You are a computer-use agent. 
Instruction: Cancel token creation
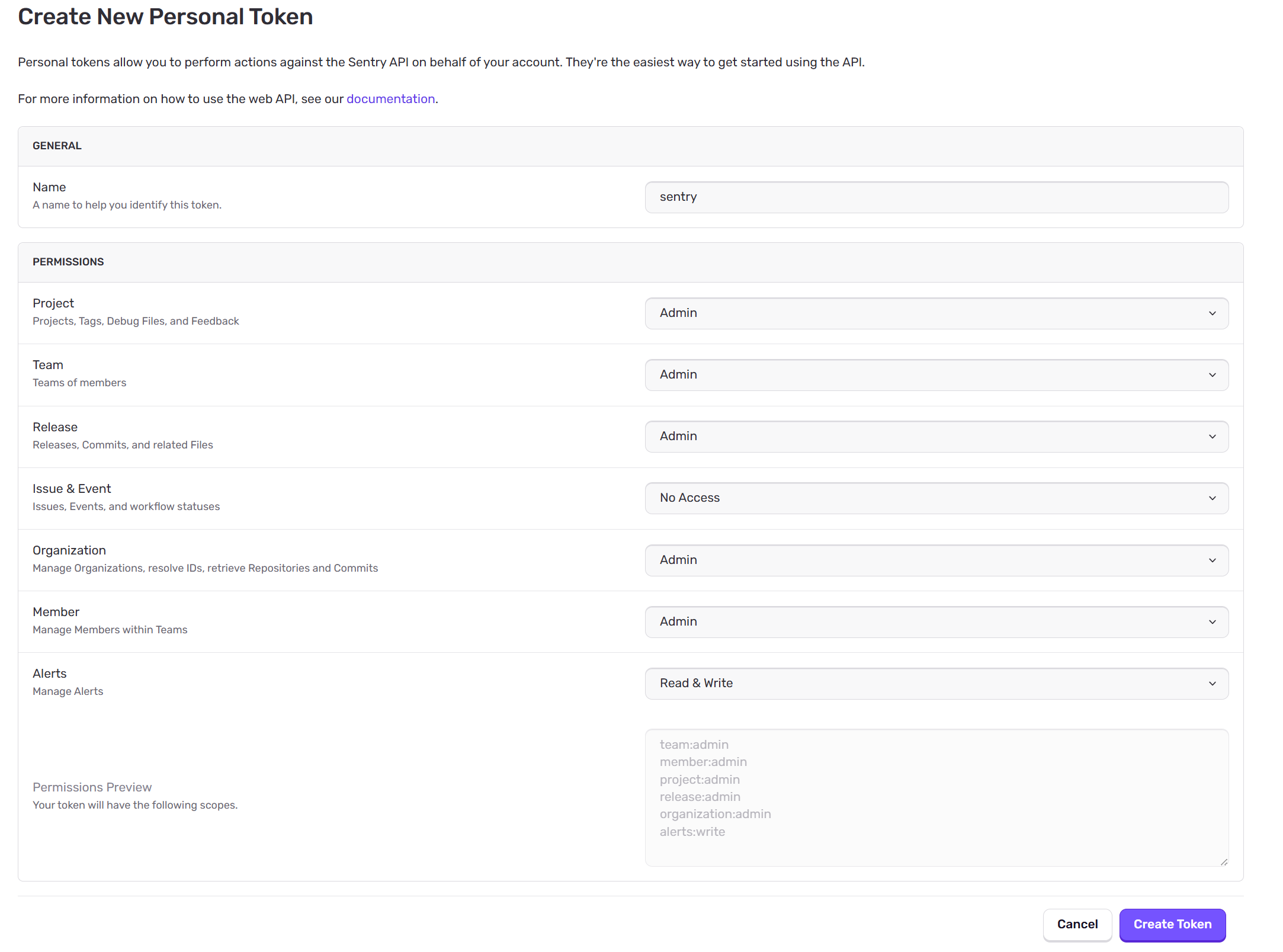pyautogui.click(x=1077, y=924)
